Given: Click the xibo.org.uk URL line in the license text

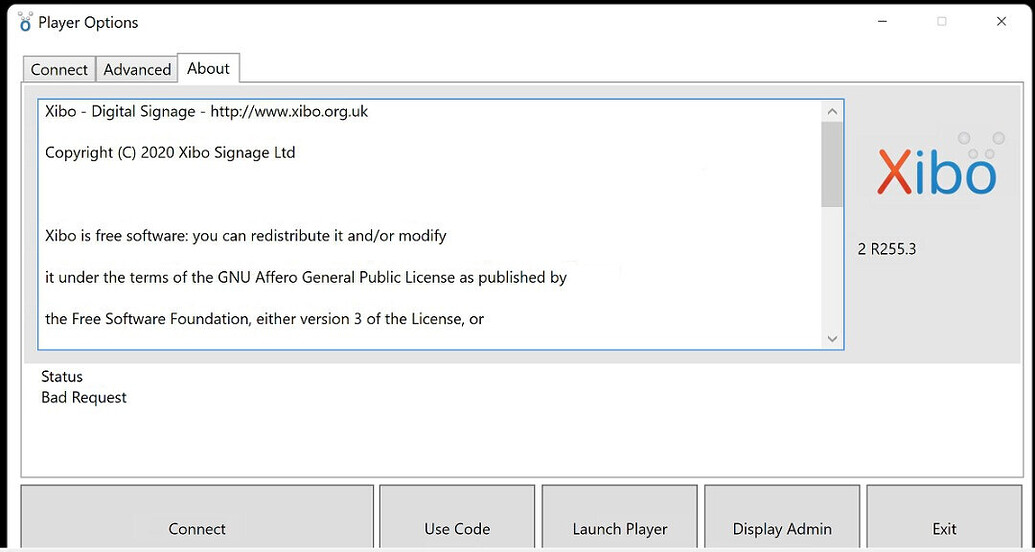Looking at the screenshot, I should (x=206, y=111).
